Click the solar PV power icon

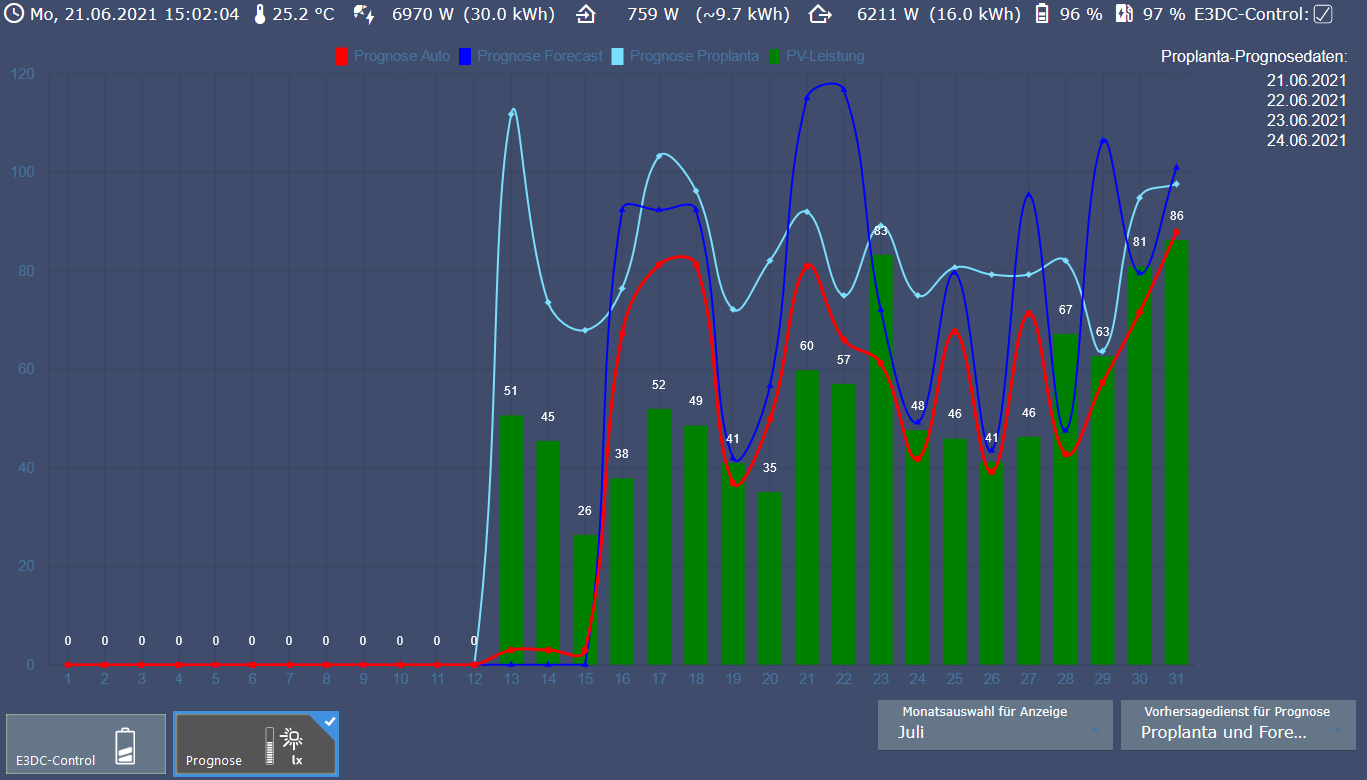[x=364, y=14]
